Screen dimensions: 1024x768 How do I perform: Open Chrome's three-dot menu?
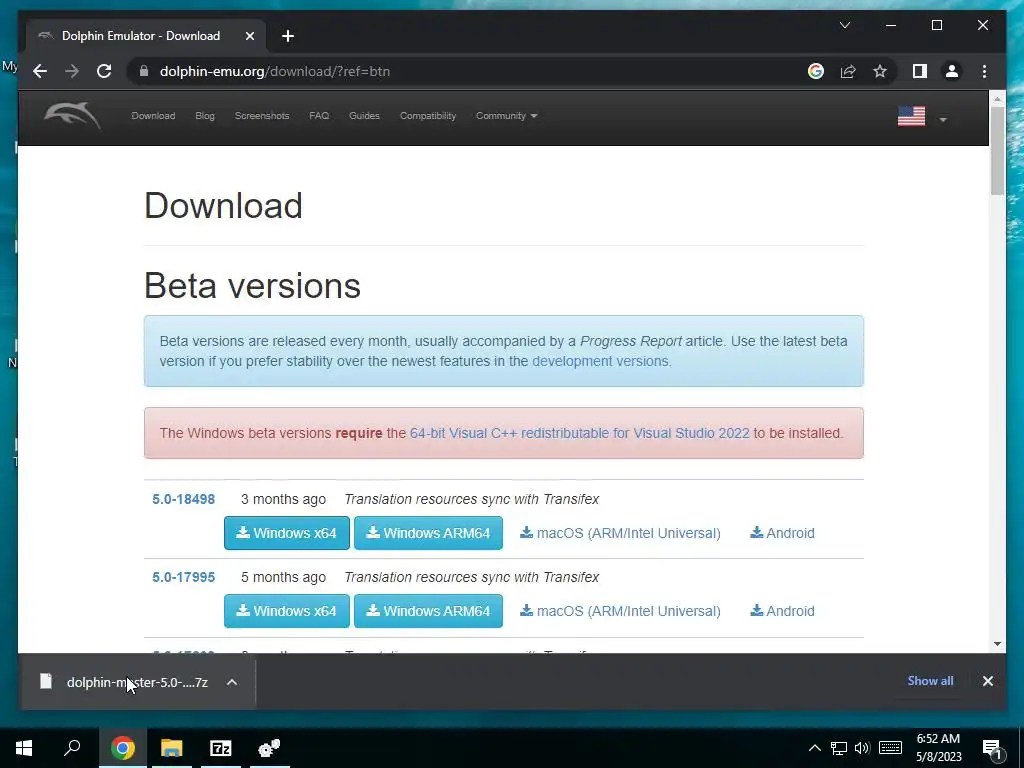coord(984,71)
